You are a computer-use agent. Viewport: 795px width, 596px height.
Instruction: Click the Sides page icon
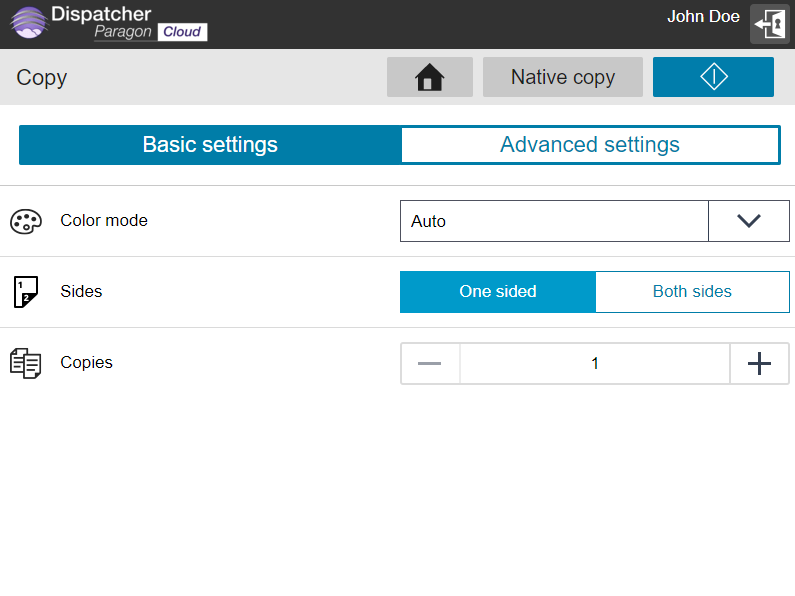(26, 292)
